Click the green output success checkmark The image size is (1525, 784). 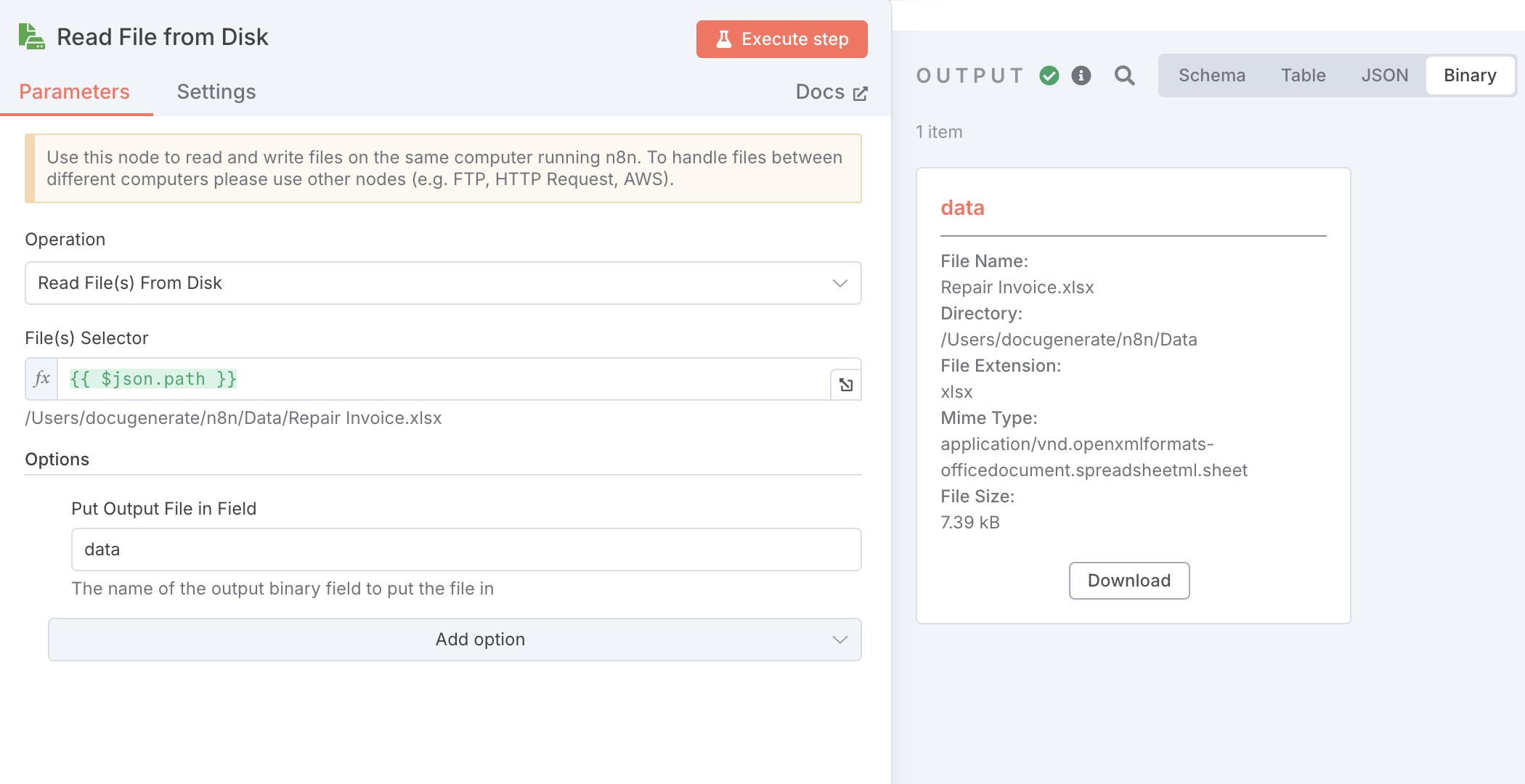tap(1049, 75)
